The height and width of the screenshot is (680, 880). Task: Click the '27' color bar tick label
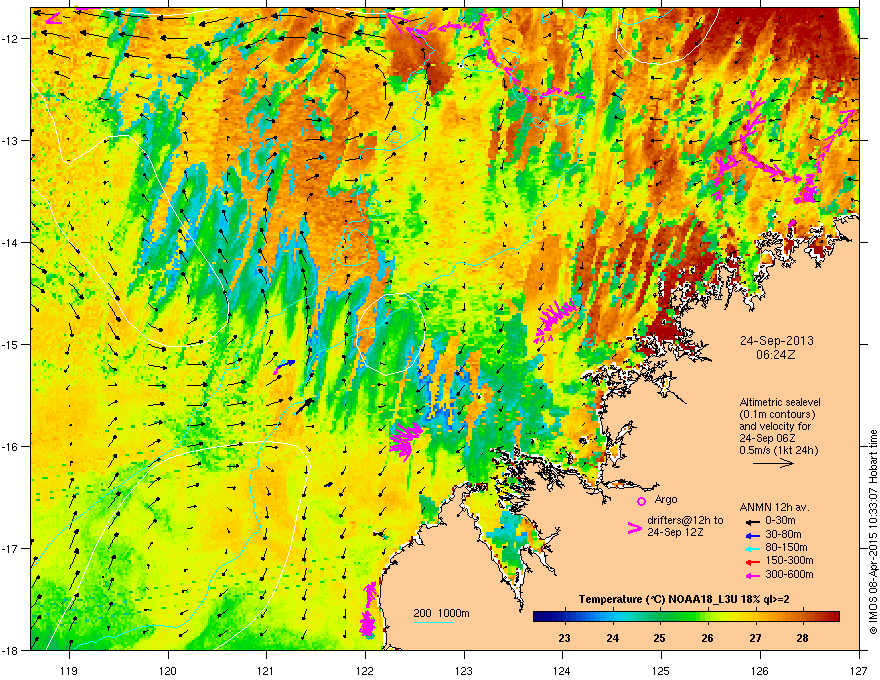(x=755, y=638)
